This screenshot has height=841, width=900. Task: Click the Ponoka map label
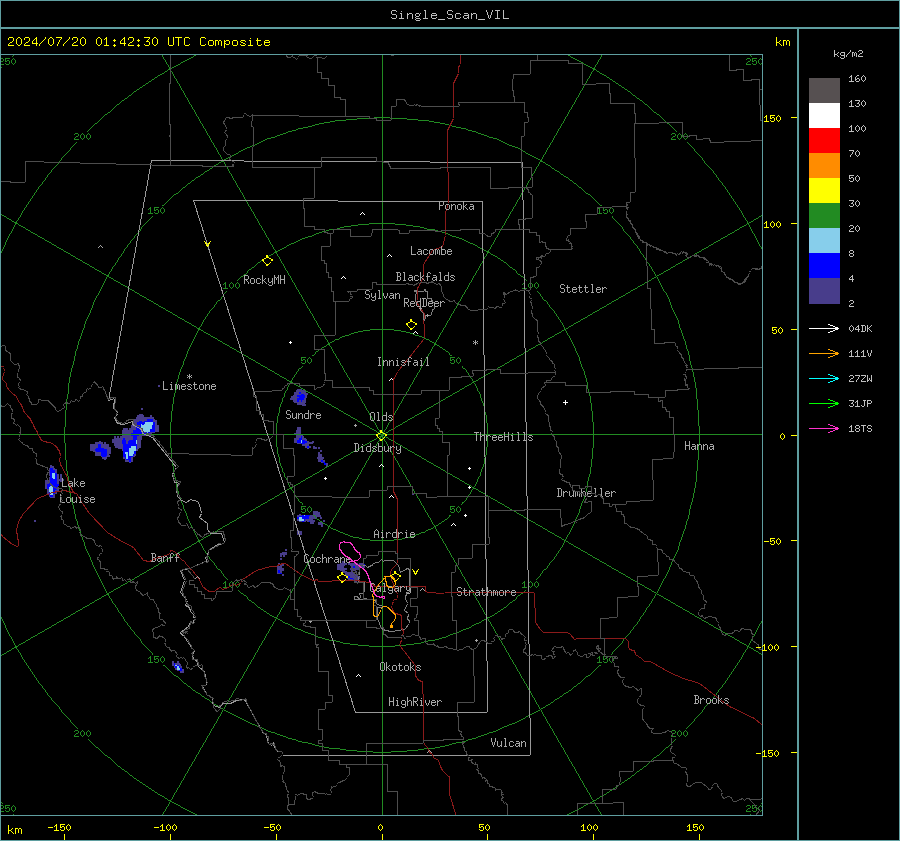point(456,206)
